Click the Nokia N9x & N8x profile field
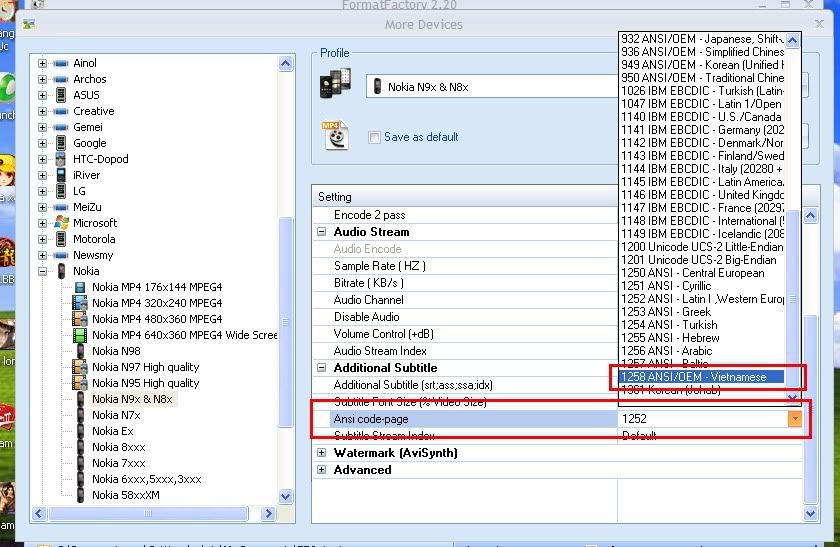840x547 pixels. (x=492, y=87)
